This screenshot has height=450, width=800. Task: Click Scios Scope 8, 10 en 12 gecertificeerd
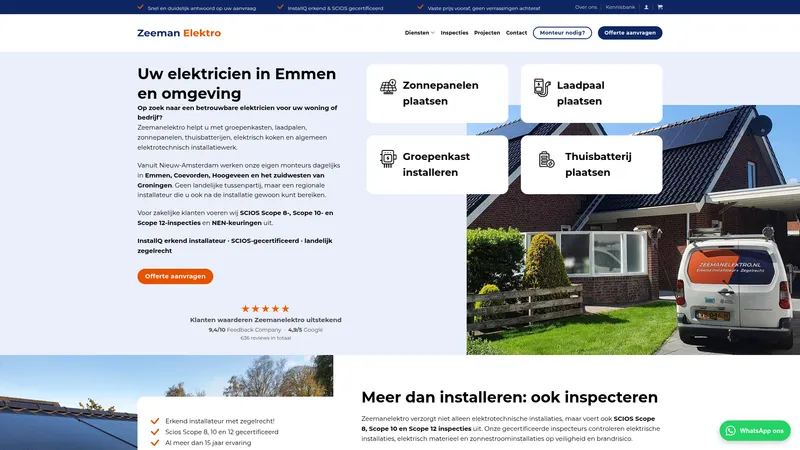click(x=221, y=432)
